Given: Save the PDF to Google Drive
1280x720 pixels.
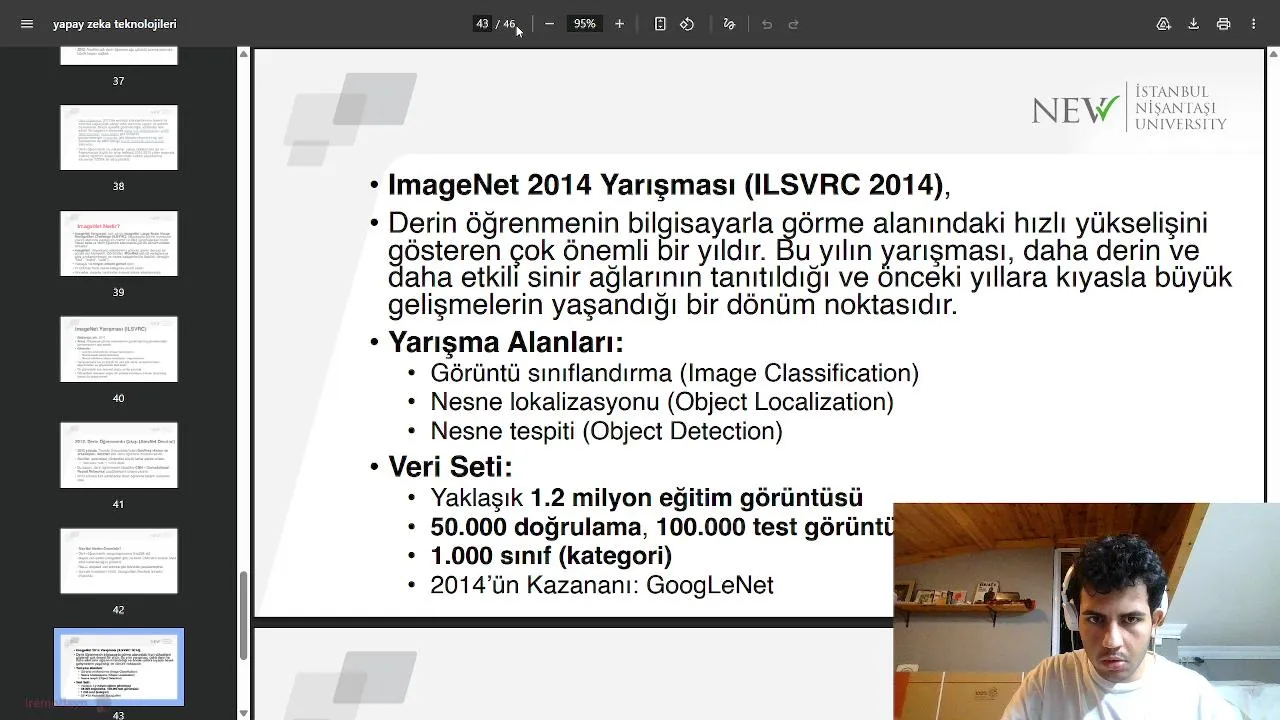Looking at the screenshot, I should pyautogui.click(x=1163, y=24).
